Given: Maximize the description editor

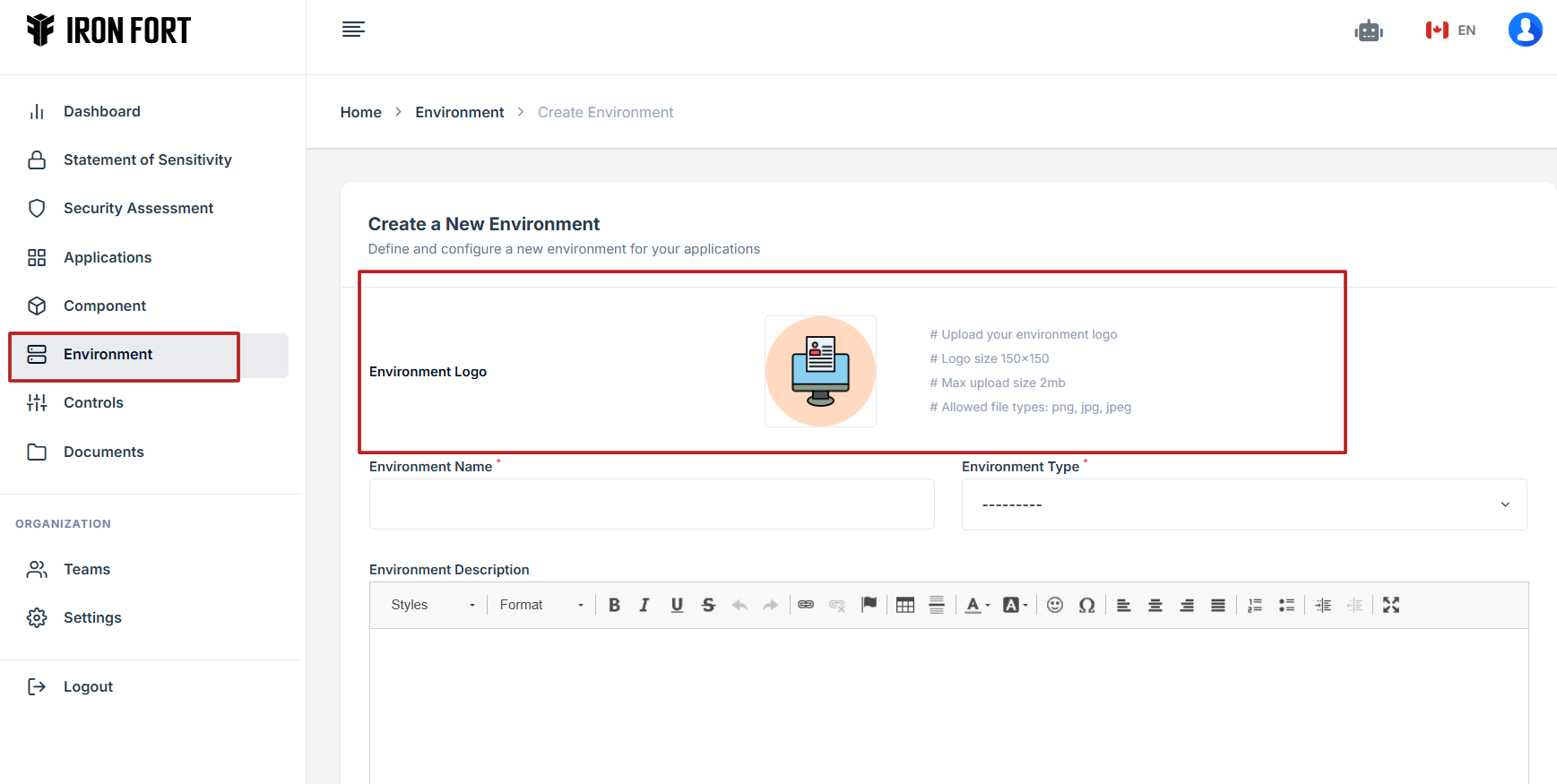Looking at the screenshot, I should [1390, 605].
